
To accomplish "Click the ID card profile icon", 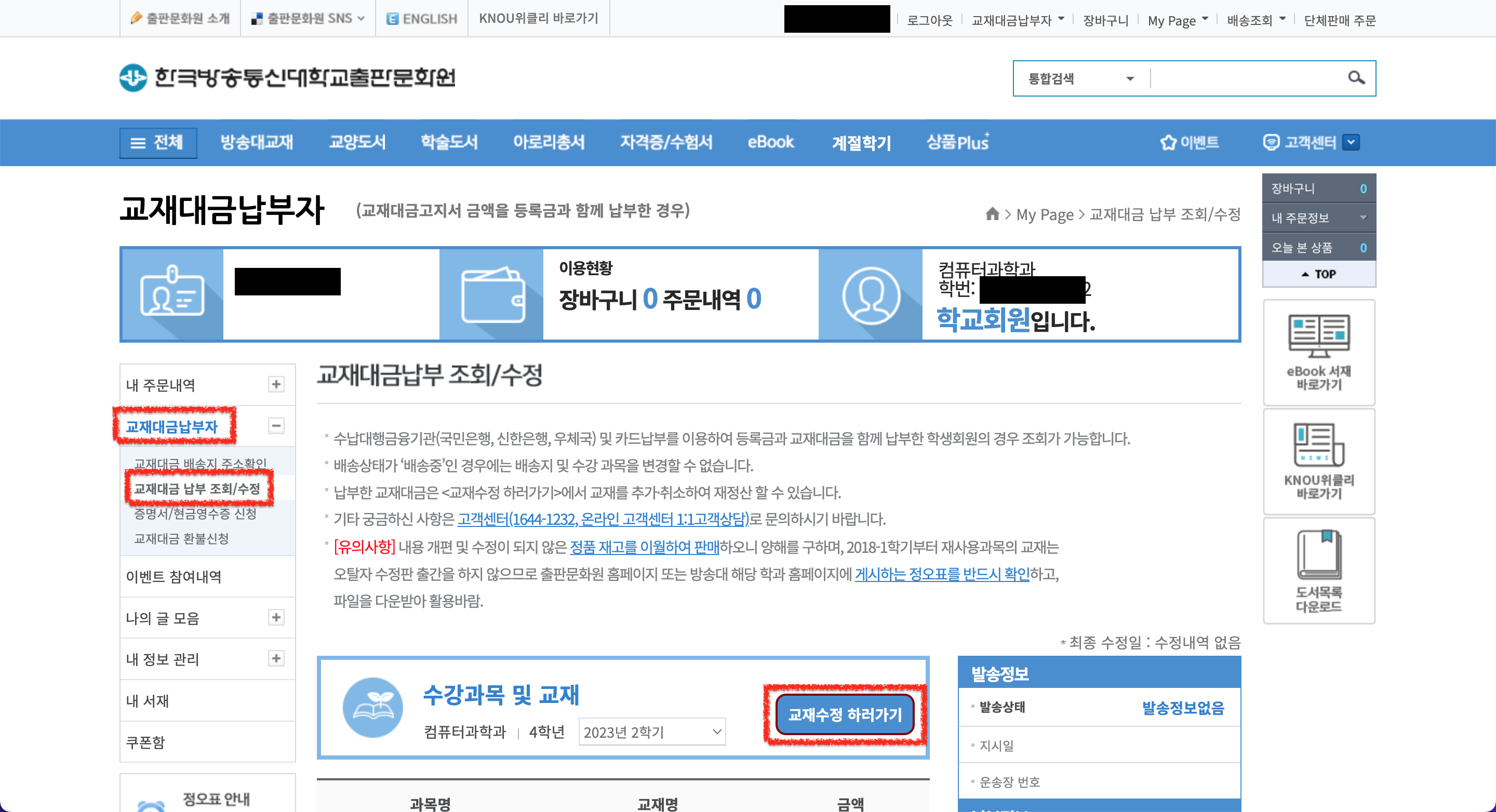I will 172,295.
